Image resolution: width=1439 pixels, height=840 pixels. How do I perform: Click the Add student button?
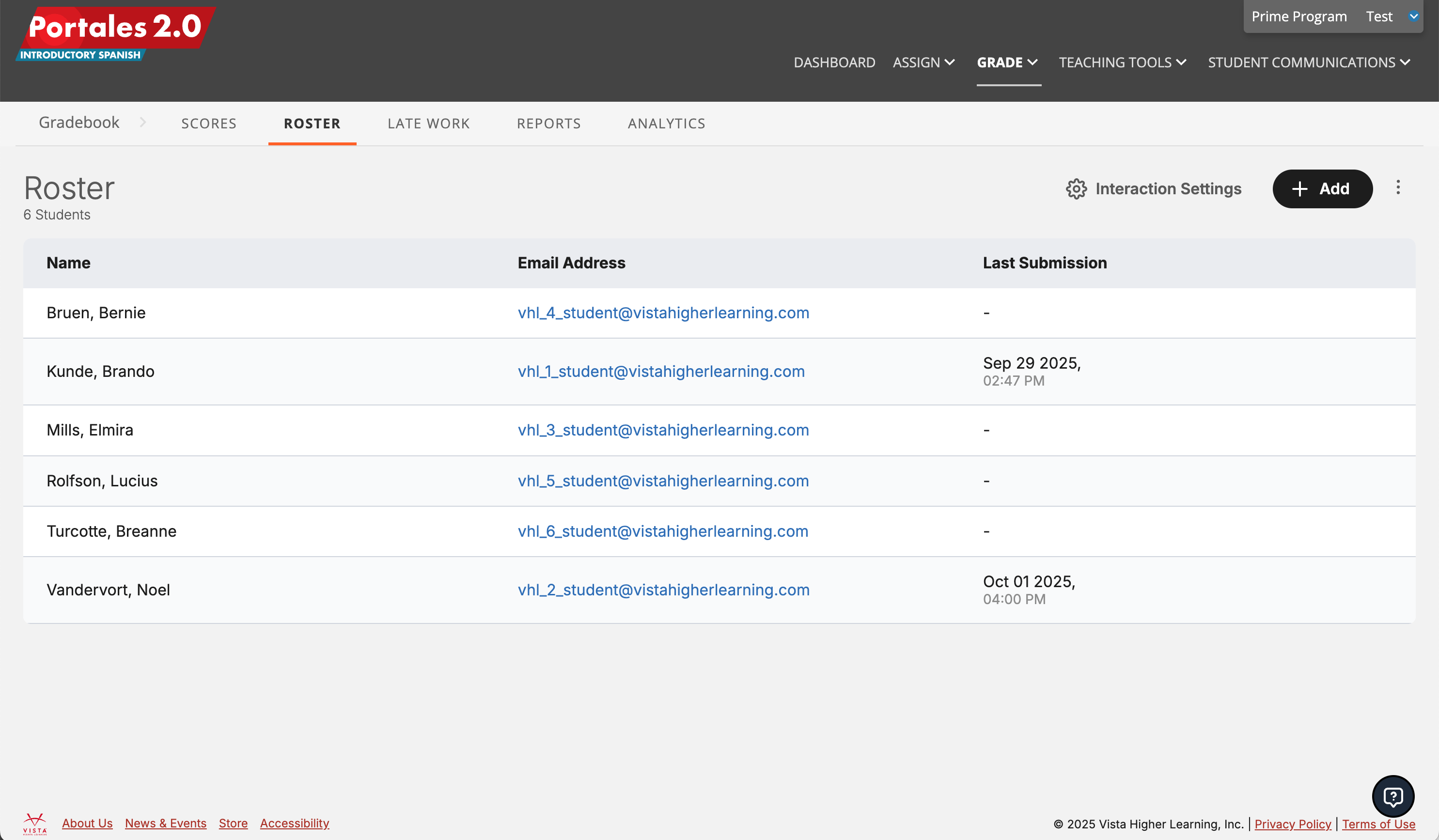pyautogui.click(x=1323, y=189)
